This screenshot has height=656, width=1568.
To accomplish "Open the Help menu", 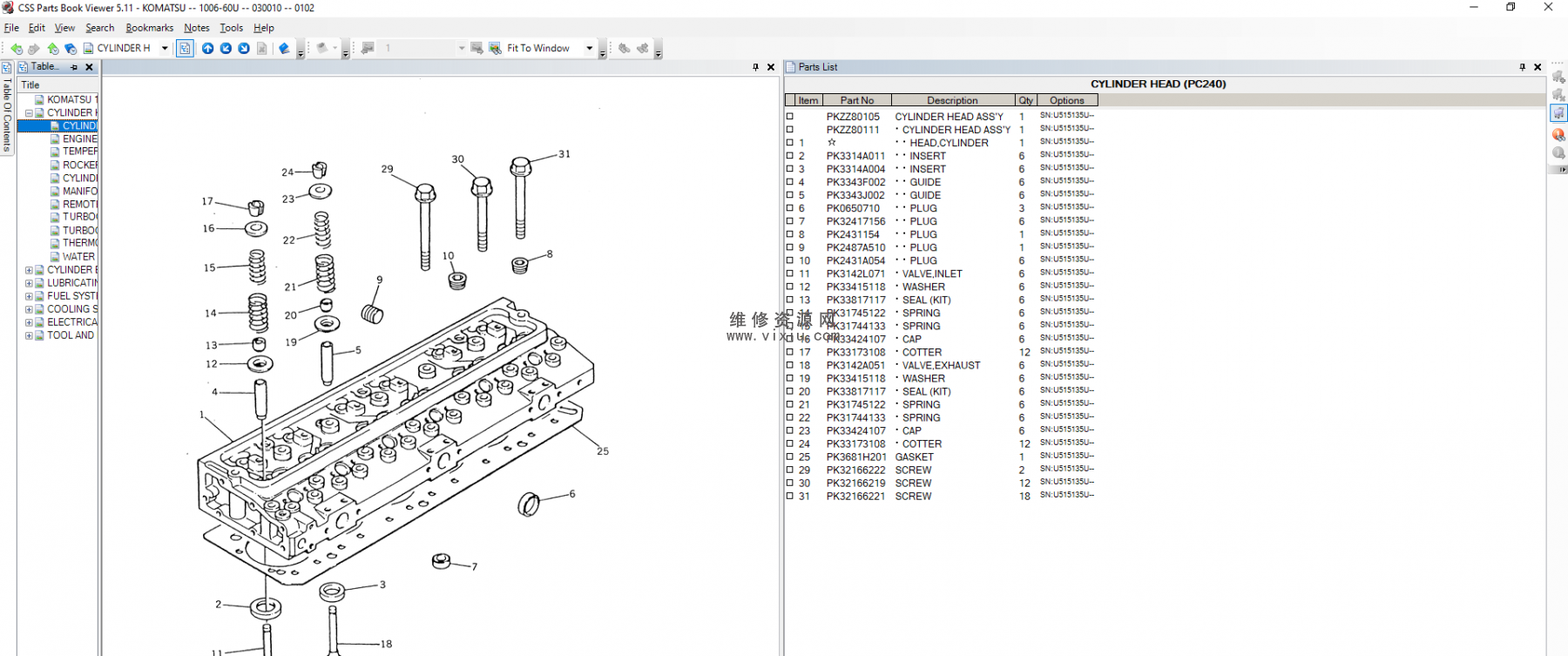I will click(263, 28).
